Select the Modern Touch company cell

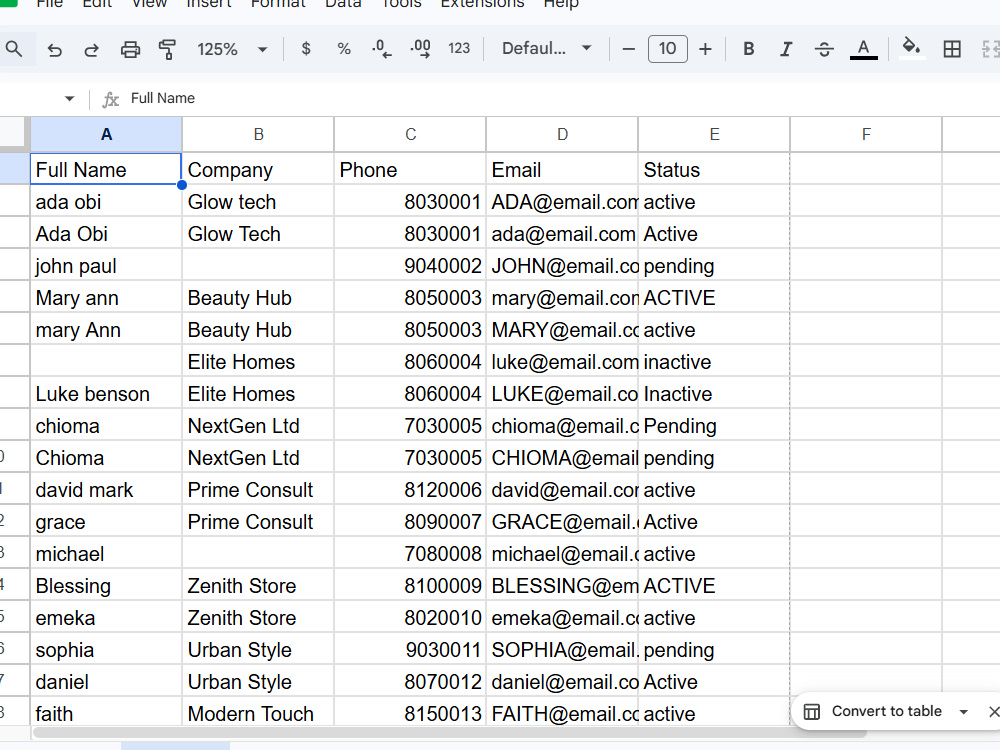point(258,713)
